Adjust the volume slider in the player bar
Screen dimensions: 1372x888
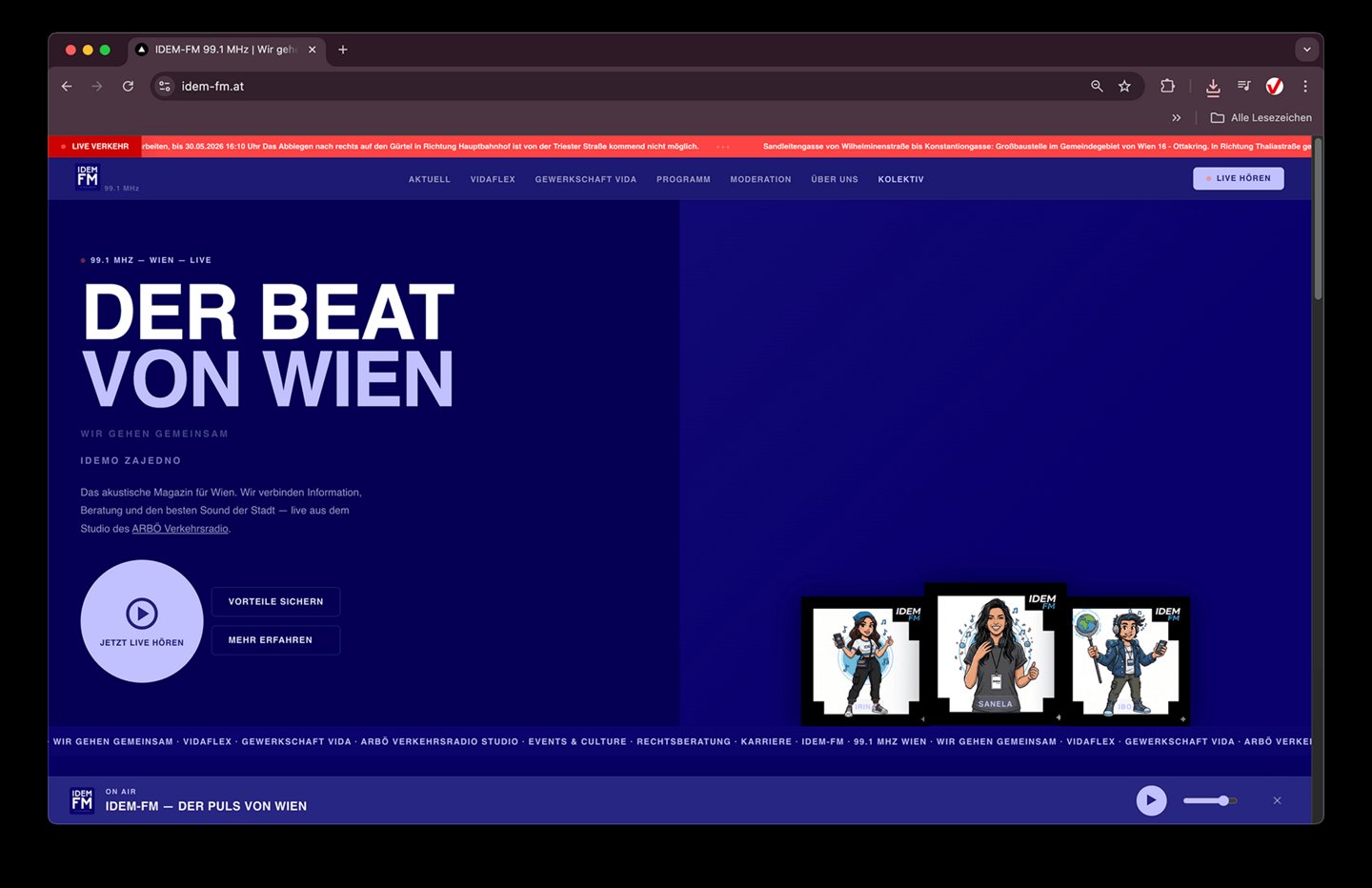point(1210,800)
